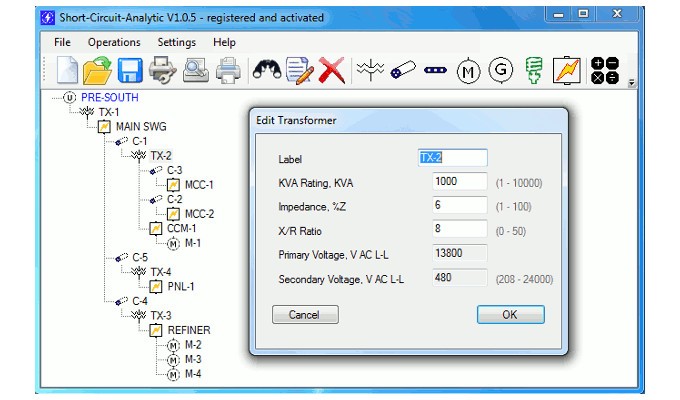Run calculation using calculator icon

pyautogui.click(x=605, y=70)
